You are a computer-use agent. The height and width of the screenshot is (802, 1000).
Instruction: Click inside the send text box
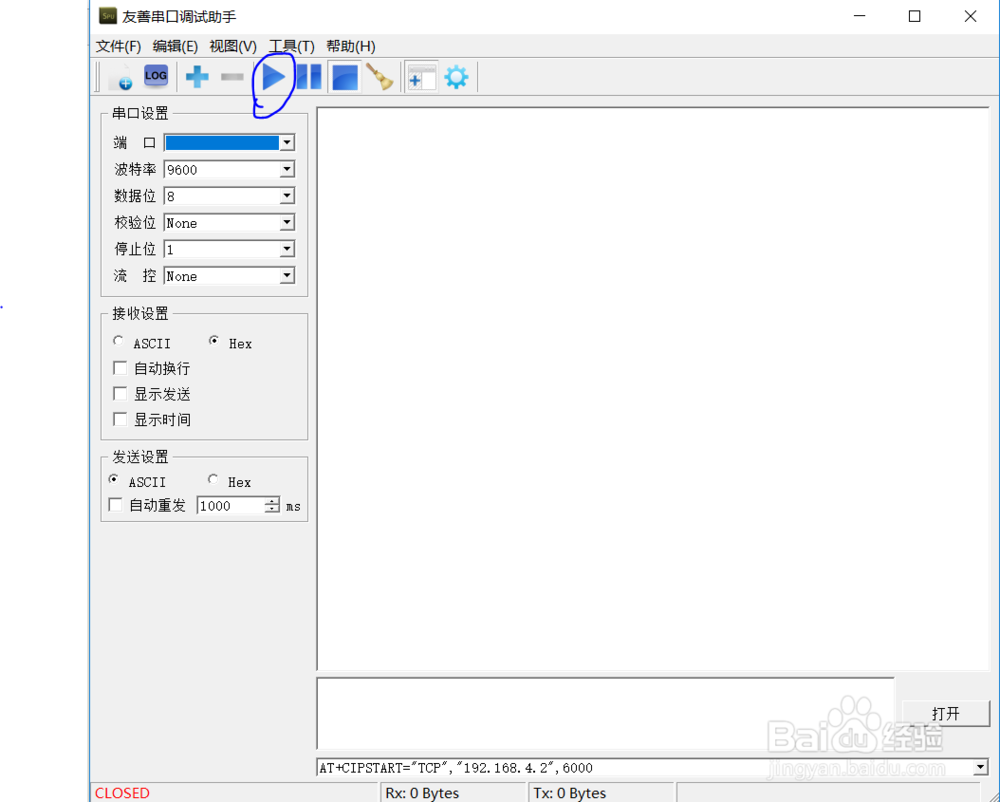pyautogui.click(x=605, y=713)
